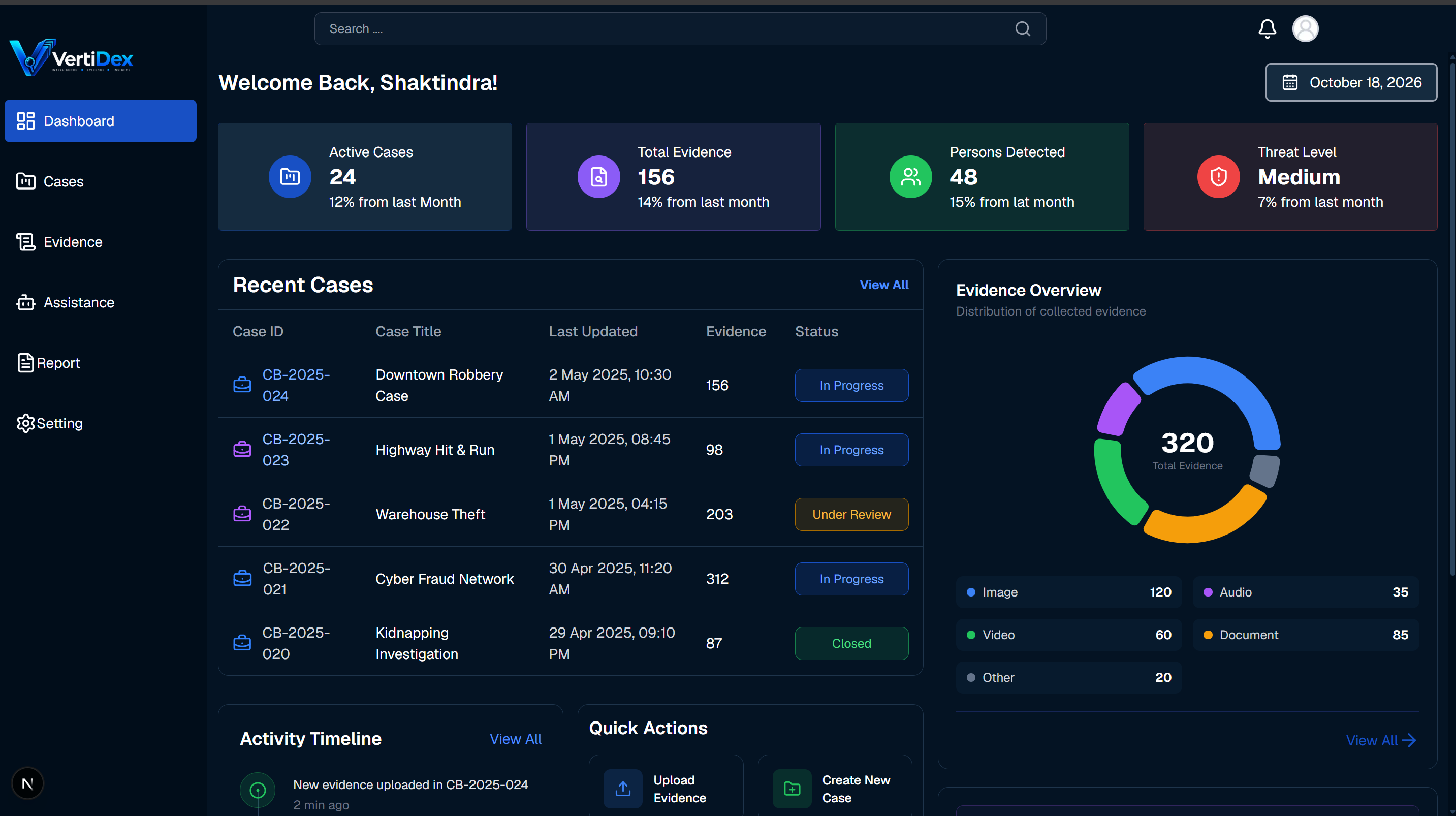
Task: Click the Next.js N badge icon
Action: pyautogui.click(x=27, y=783)
